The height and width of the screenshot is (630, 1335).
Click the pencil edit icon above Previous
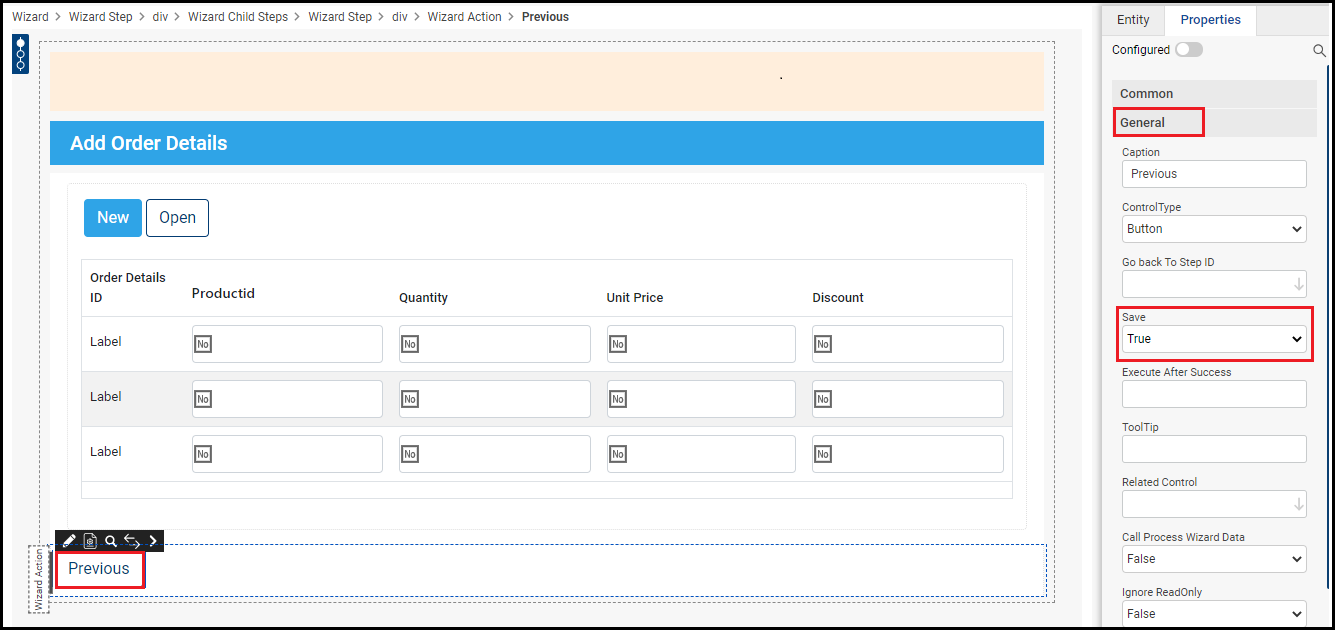click(x=69, y=541)
